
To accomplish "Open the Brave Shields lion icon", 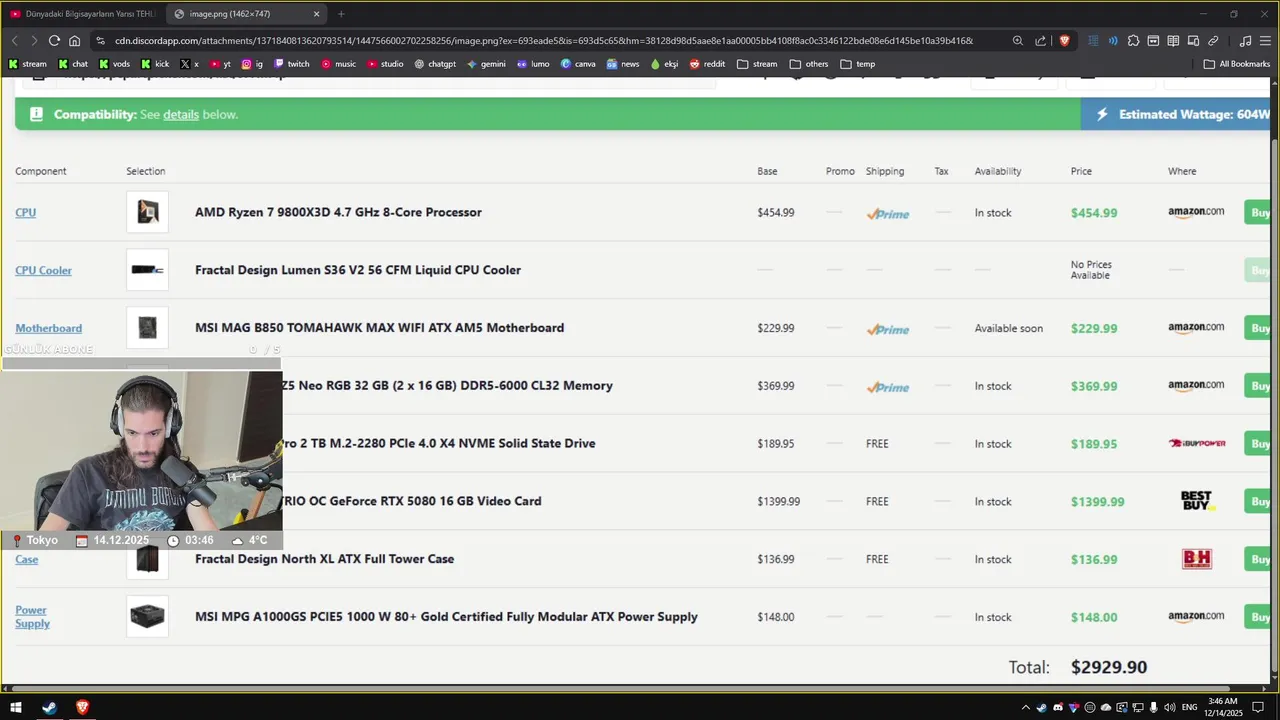I will click(x=1064, y=41).
